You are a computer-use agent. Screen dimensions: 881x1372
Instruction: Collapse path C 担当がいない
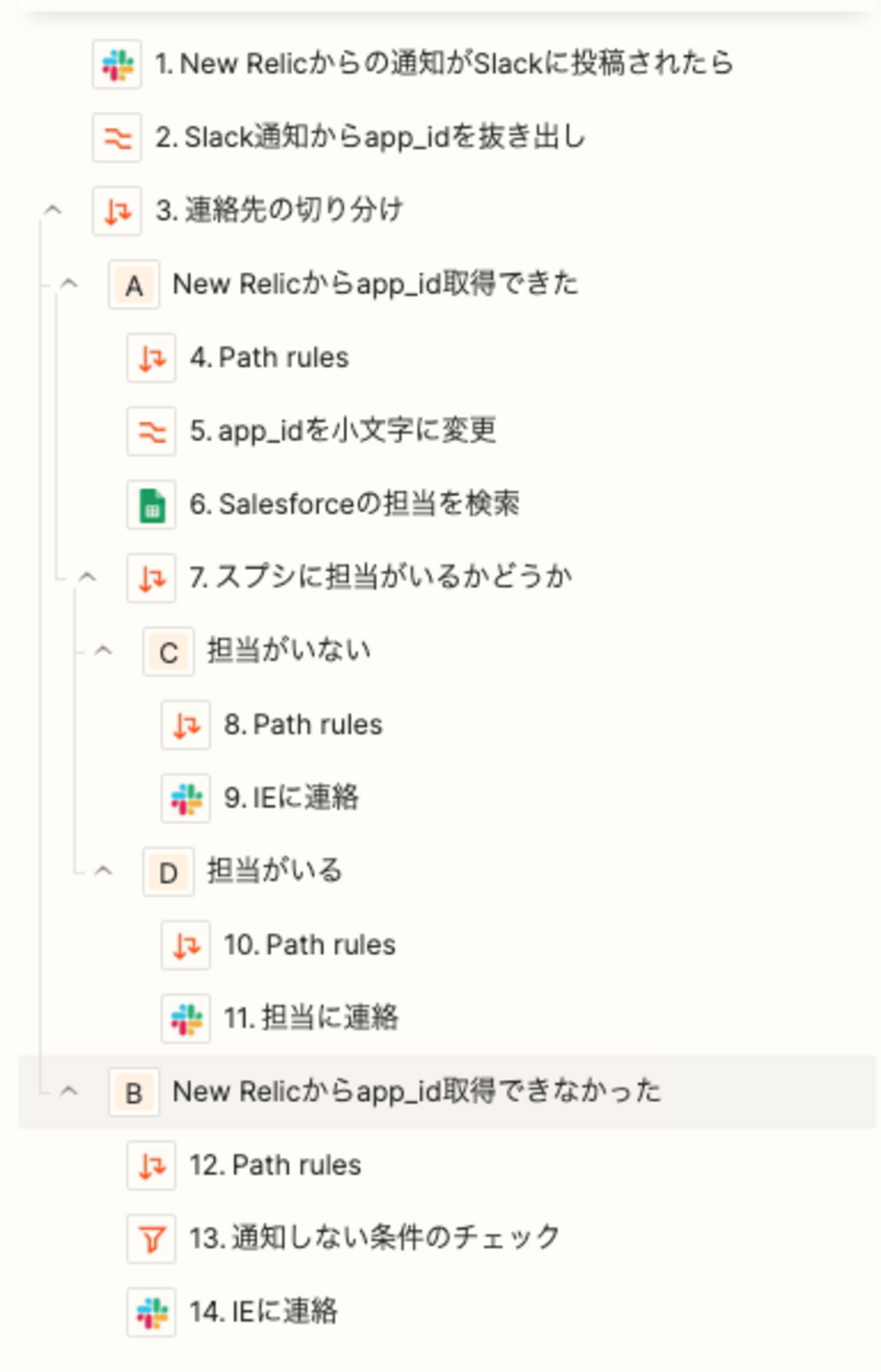(x=104, y=651)
